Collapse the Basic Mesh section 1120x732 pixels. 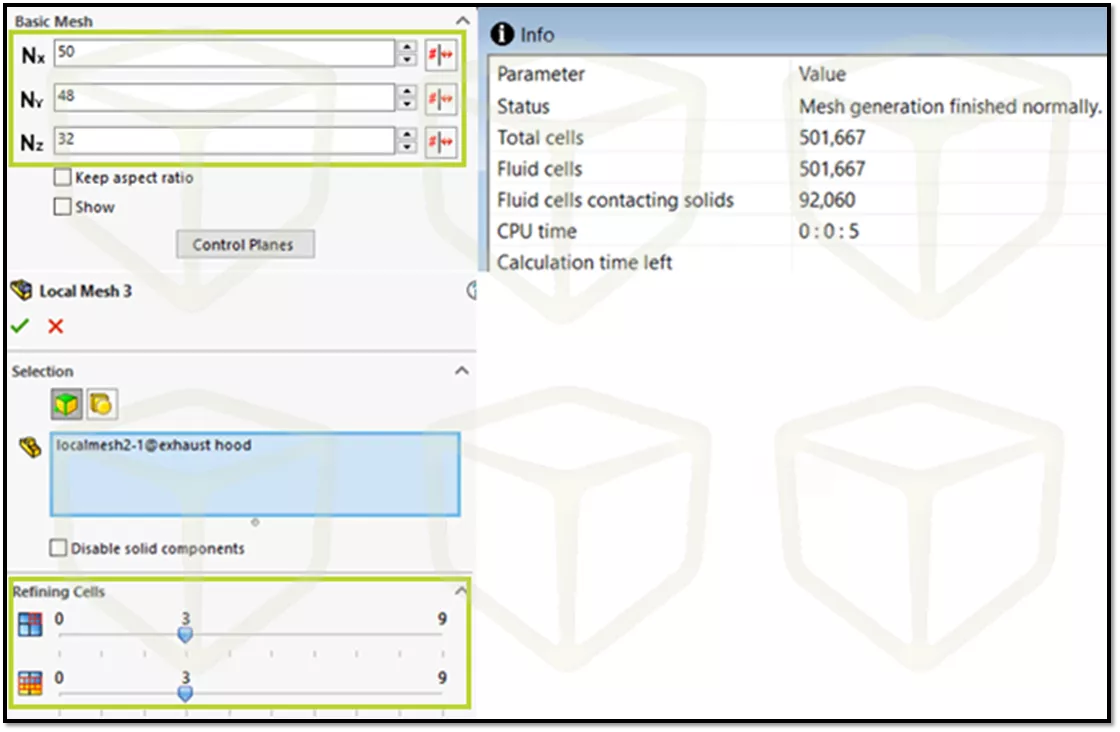[x=461, y=20]
